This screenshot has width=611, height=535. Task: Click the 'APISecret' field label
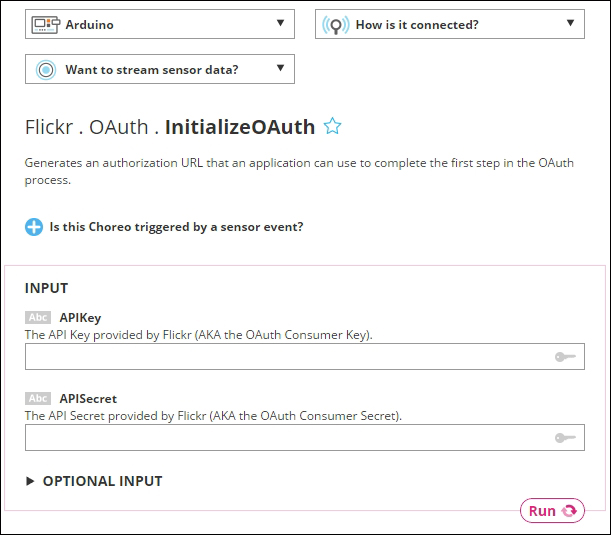tap(88, 399)
